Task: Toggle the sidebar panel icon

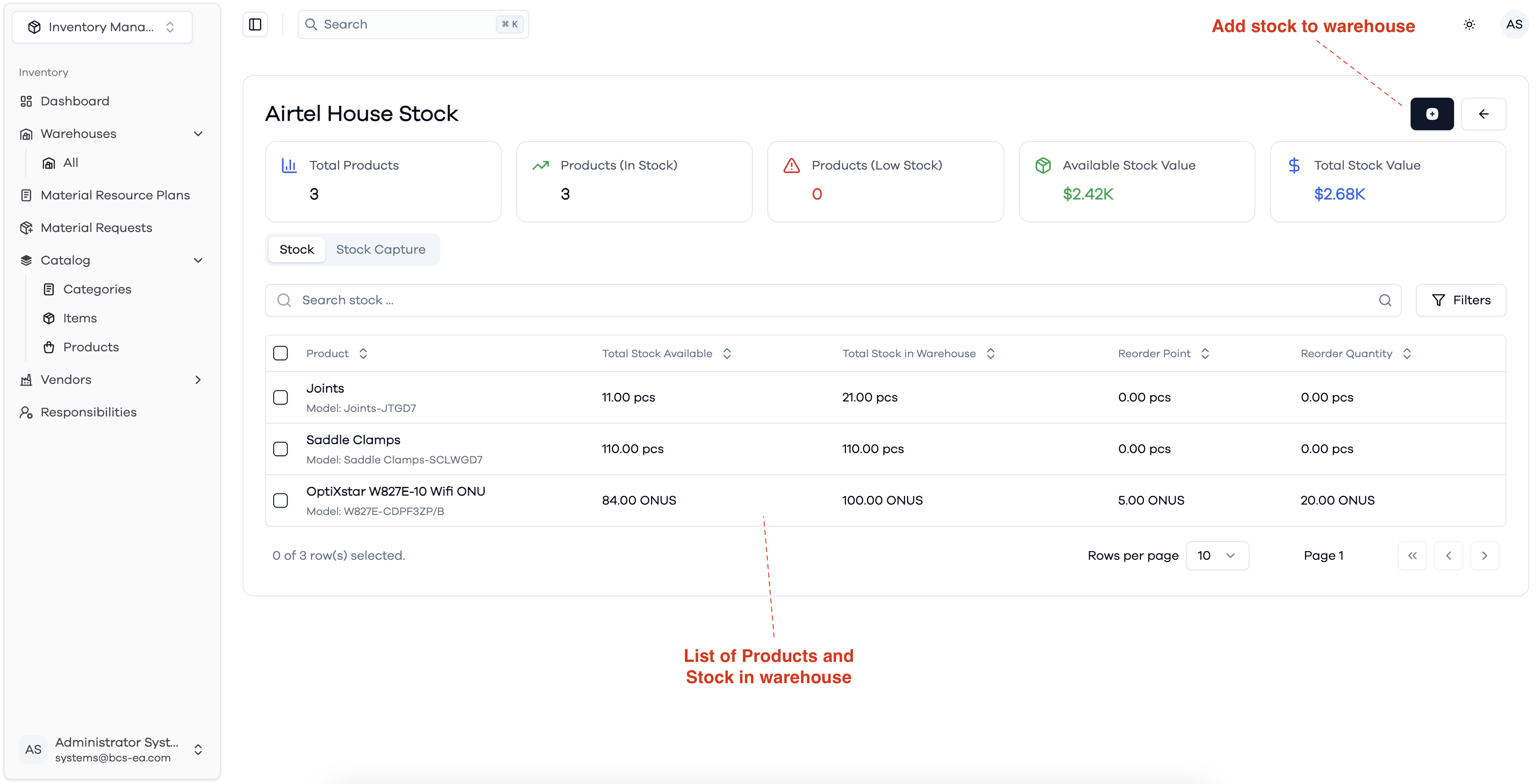Action: pyautogui.click(x=255, y=24)
